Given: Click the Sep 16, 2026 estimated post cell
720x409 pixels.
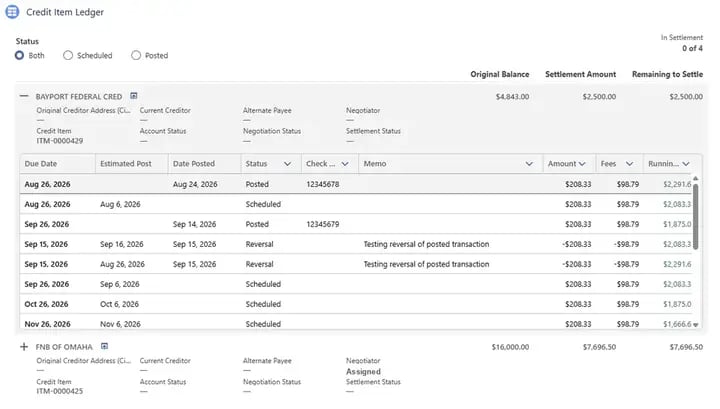Looking at the screenshot, I should (122, 244).
